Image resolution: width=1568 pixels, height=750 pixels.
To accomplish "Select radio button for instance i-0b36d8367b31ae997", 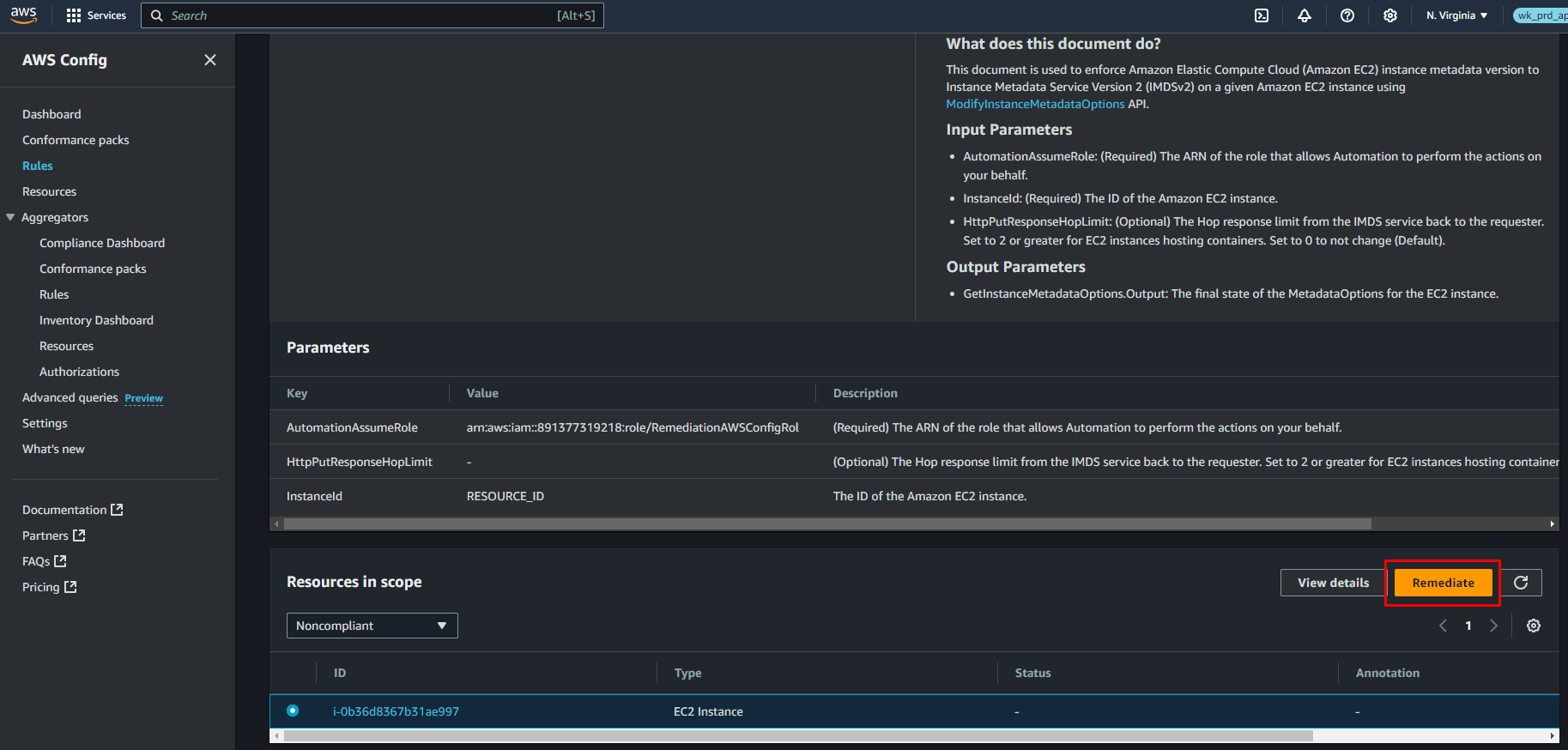I will 293,711.
